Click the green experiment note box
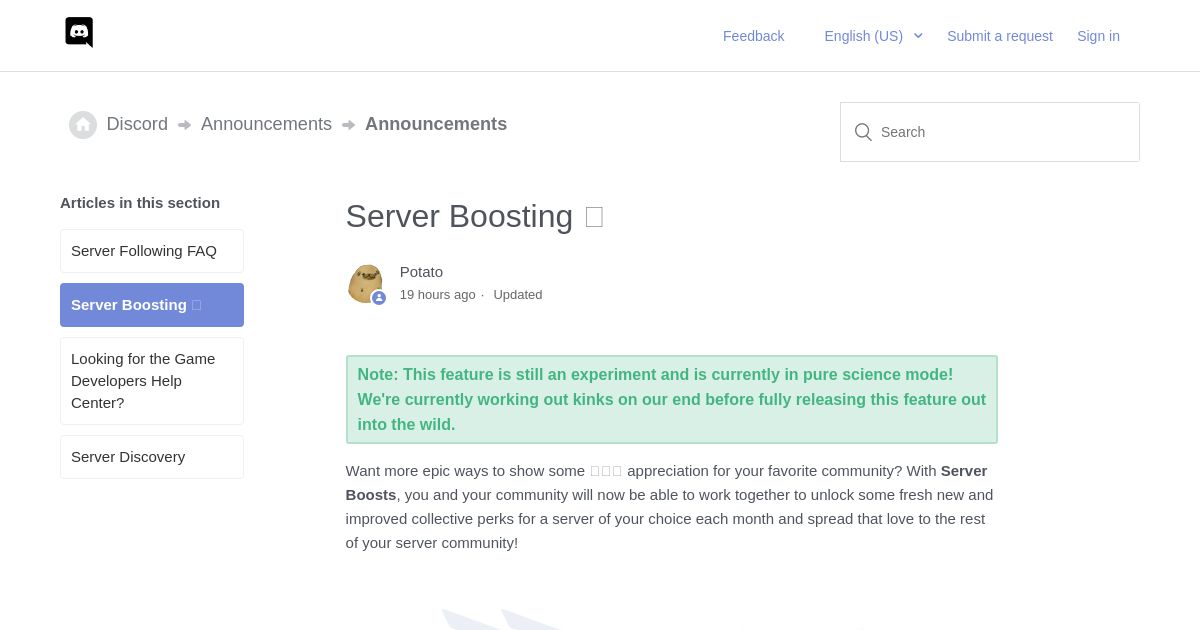Screen dimensions: 1200x630 point(672,399)
